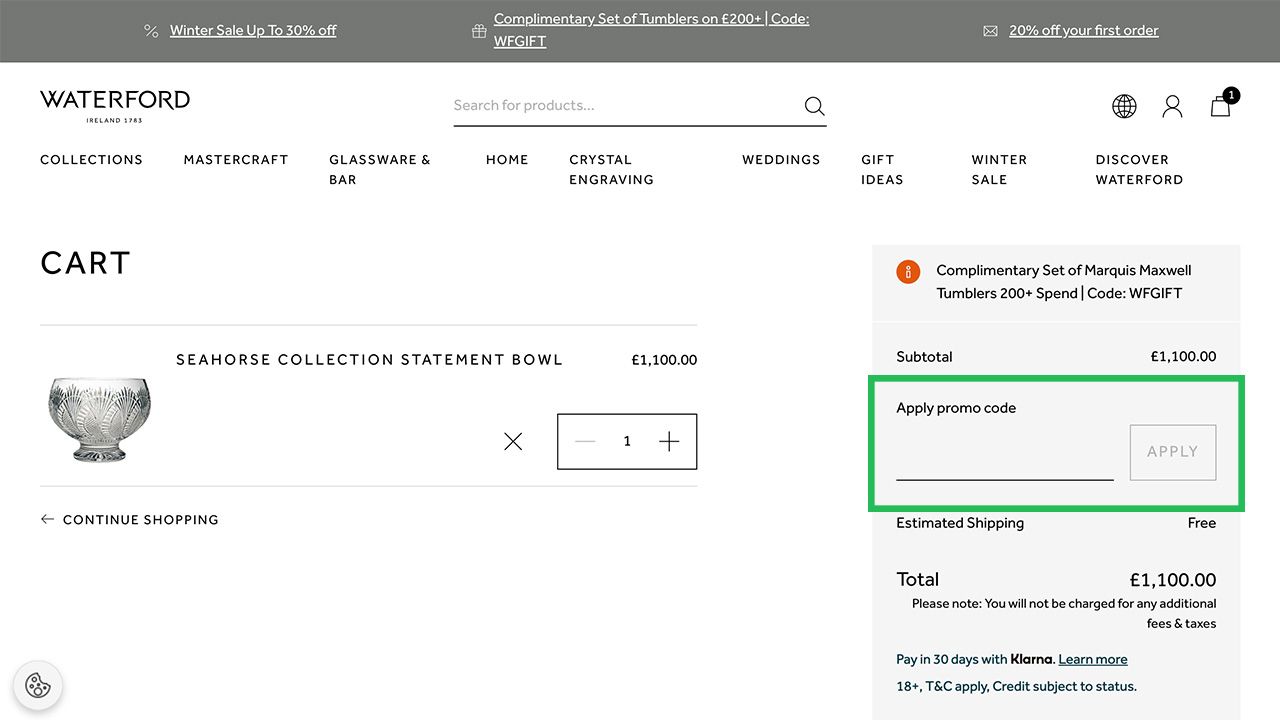Click the Waterford logo

(x=115, y=105)
